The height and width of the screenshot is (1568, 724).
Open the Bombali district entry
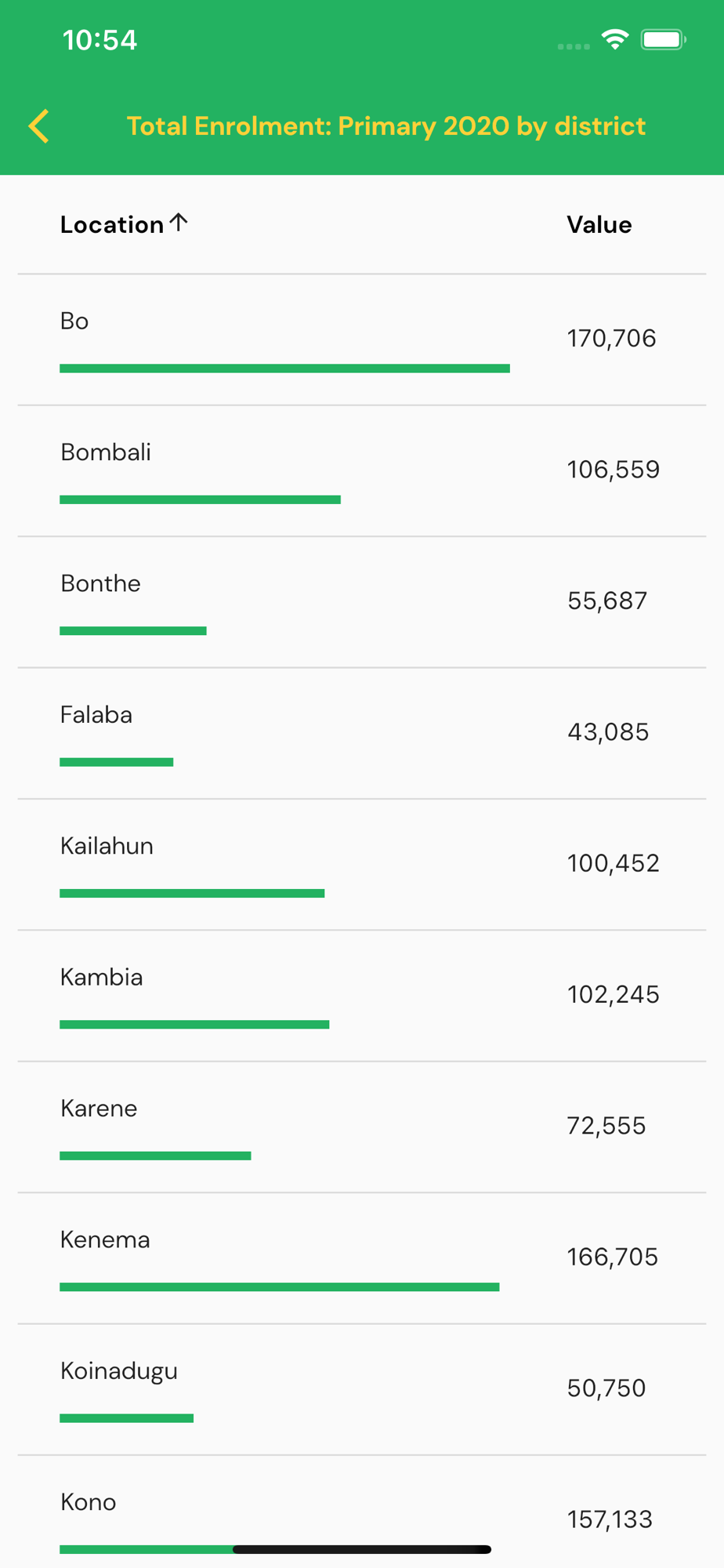(x=360, y=470)
